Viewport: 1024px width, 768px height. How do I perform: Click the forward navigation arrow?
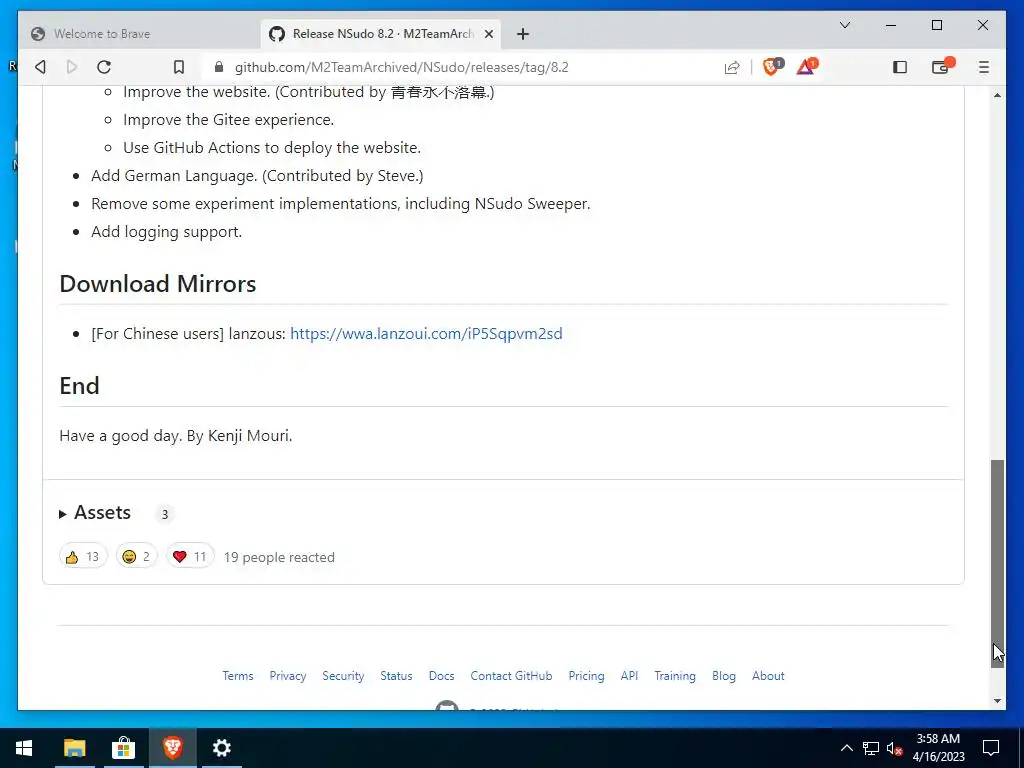coord(72,67)
